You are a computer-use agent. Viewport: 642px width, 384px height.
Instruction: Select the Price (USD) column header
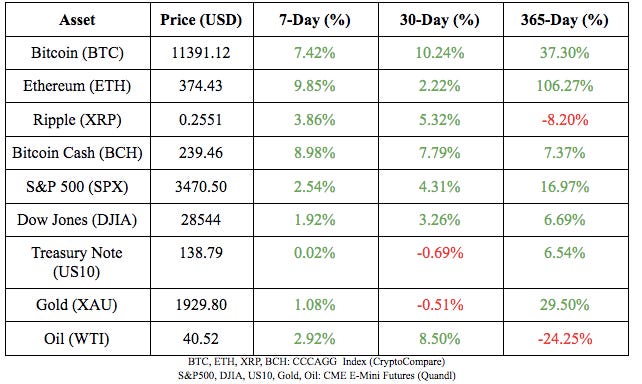pos(201,20)
